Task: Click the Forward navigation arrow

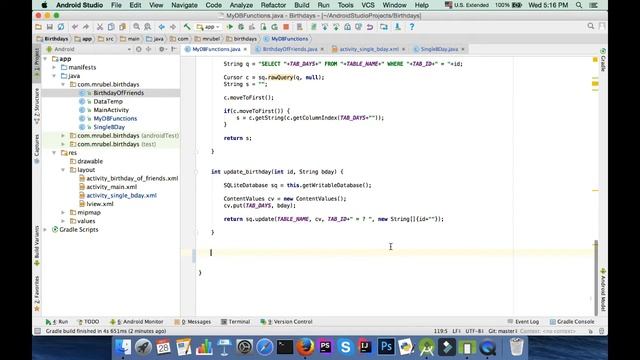Action: pos(173,27)
